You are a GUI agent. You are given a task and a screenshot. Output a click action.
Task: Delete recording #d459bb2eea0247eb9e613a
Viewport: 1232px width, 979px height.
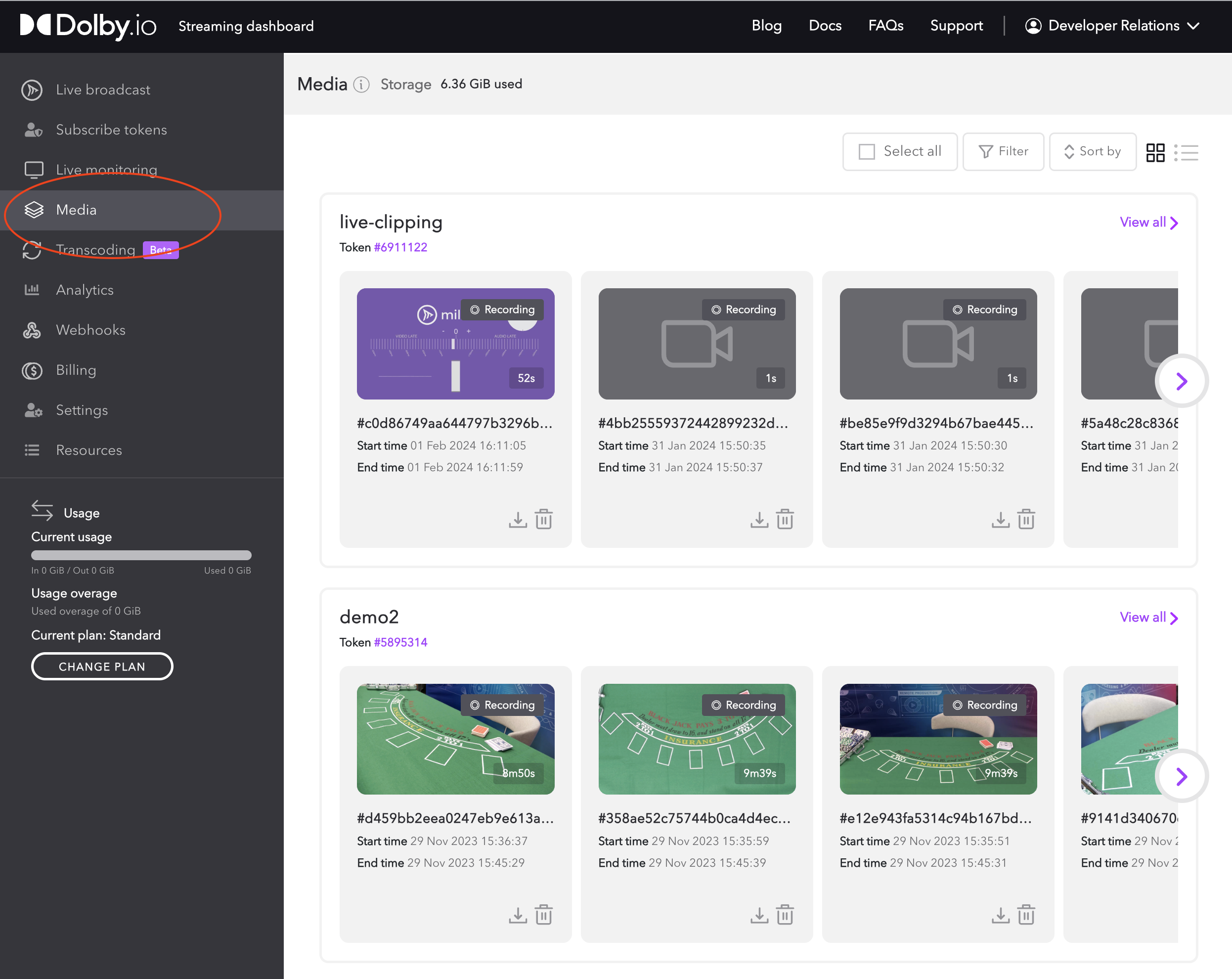click(x=543, y=914)
